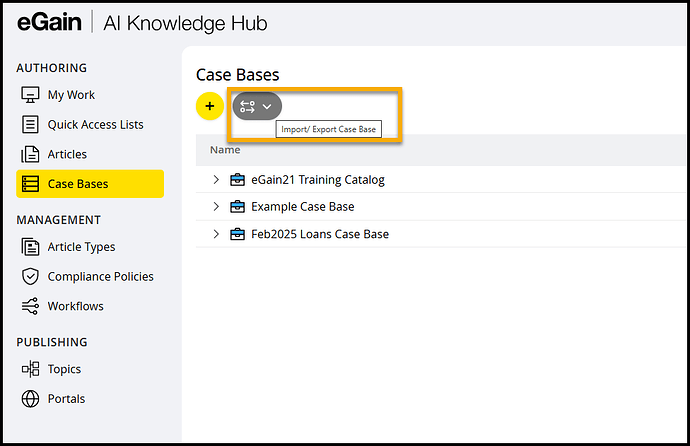
Task: Open the eGain21 Training Catalog
Action: coord(318,180)
